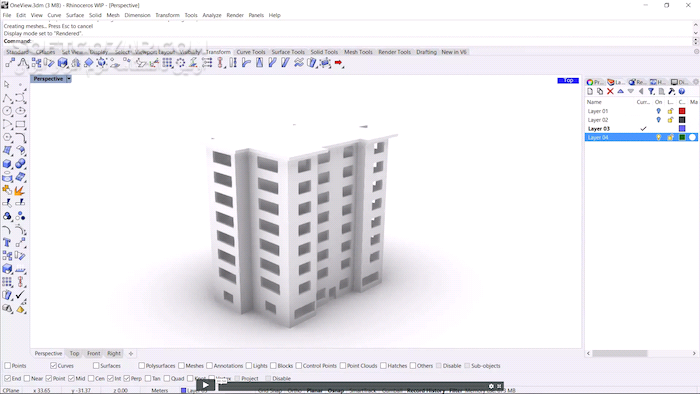Expand the command history scroll arrow

coord(696,33)
